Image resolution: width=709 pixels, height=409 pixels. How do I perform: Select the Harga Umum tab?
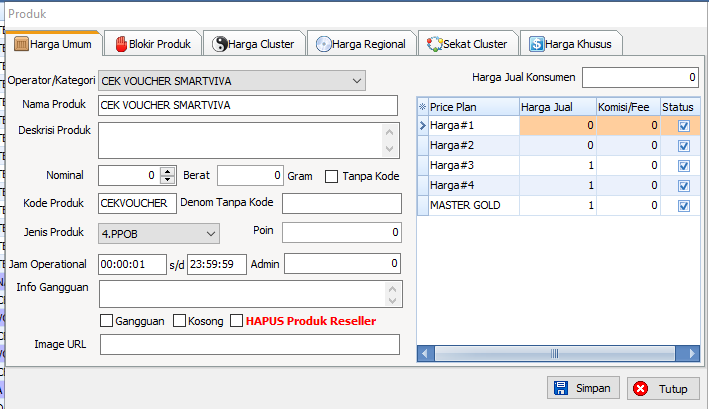[53, 44]
